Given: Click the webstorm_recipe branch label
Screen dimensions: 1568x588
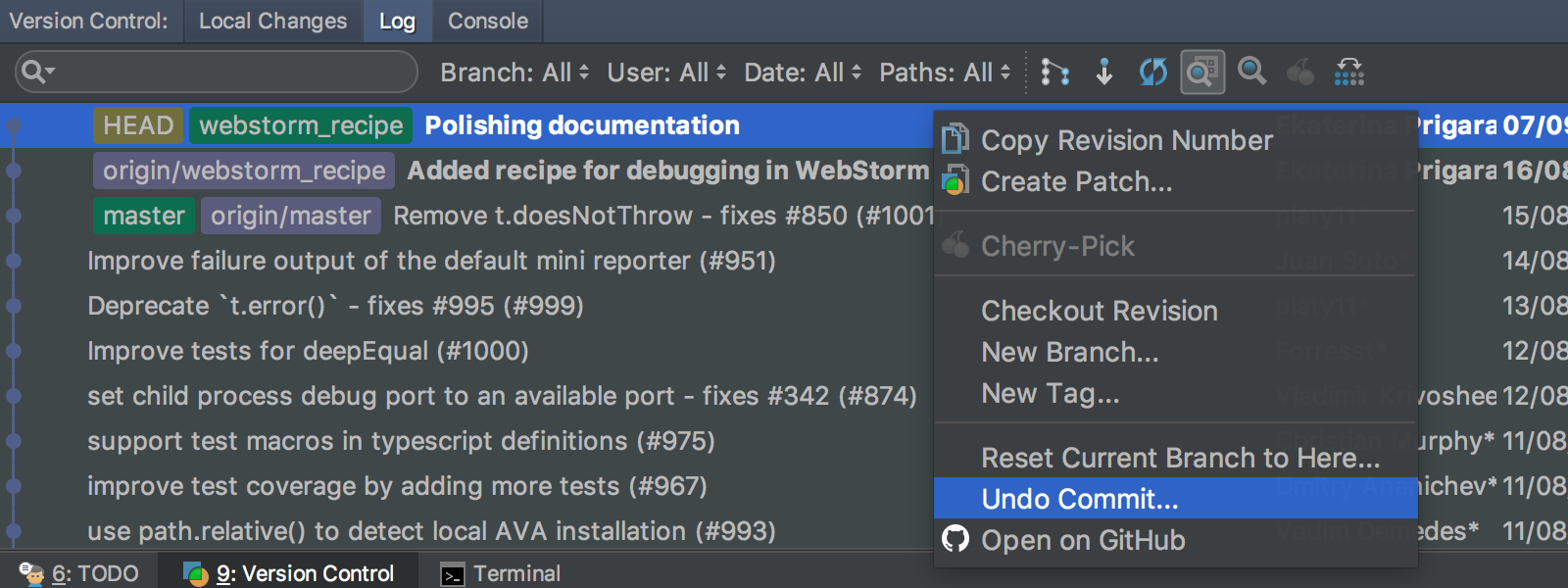Looking at the screenshot, I should (301, 125).
